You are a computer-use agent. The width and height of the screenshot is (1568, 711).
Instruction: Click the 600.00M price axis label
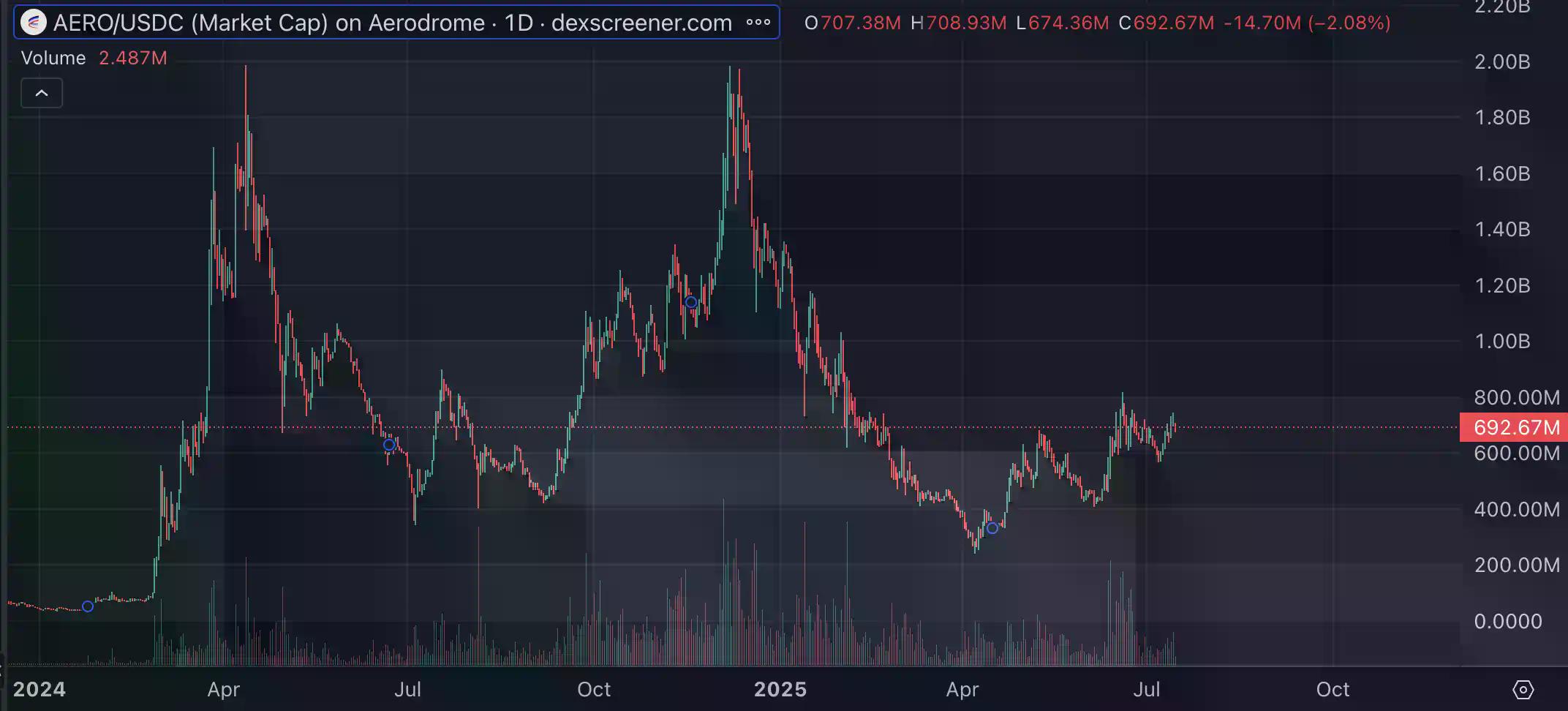(1517, 454)
